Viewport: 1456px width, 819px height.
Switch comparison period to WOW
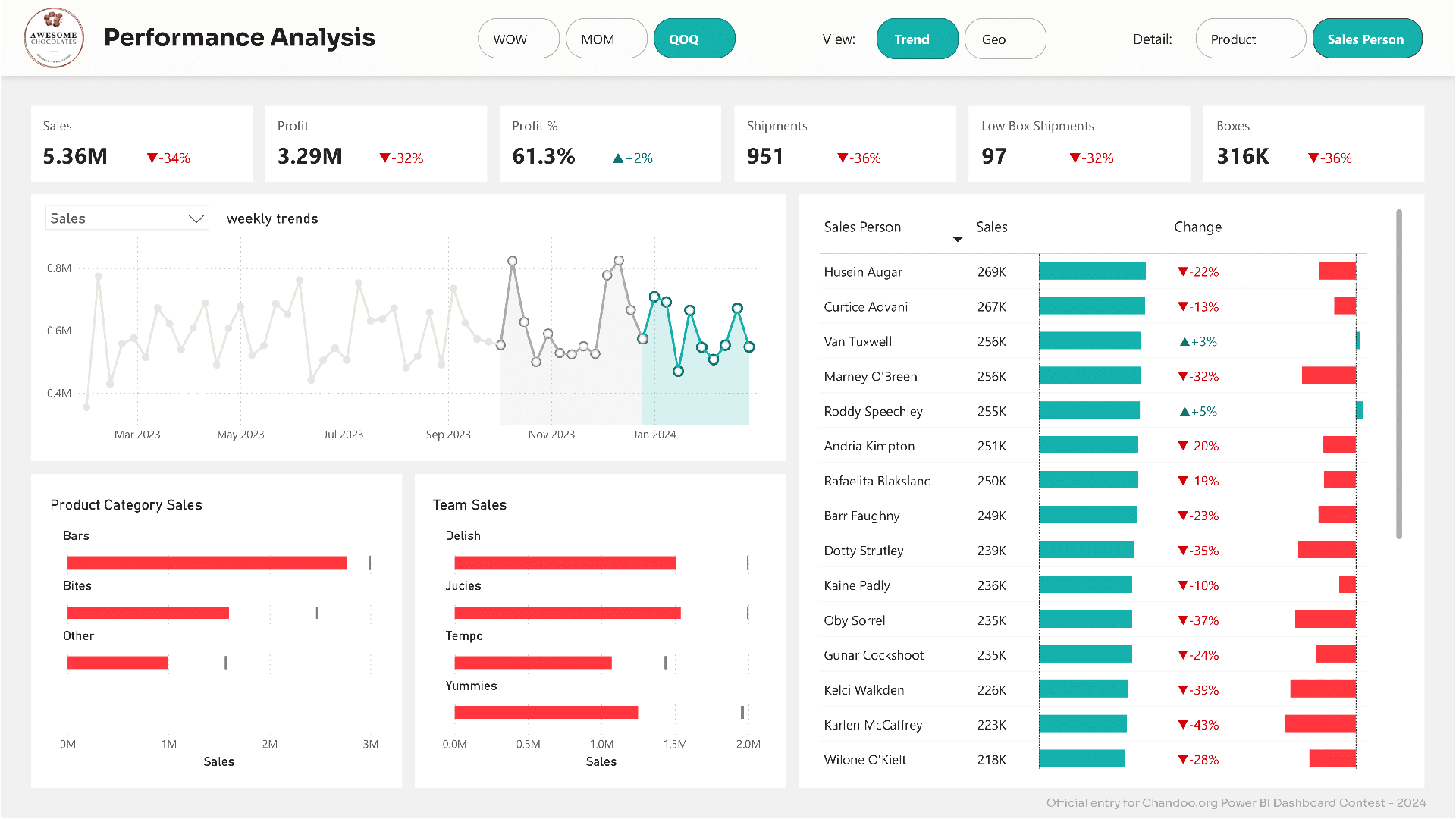(x=519, y=39)
